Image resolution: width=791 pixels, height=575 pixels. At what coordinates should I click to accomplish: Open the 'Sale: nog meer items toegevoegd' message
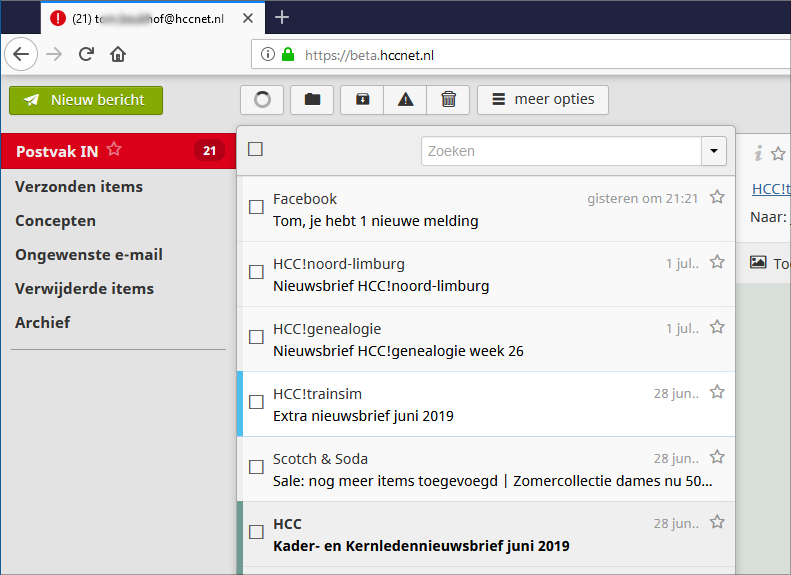493,481
